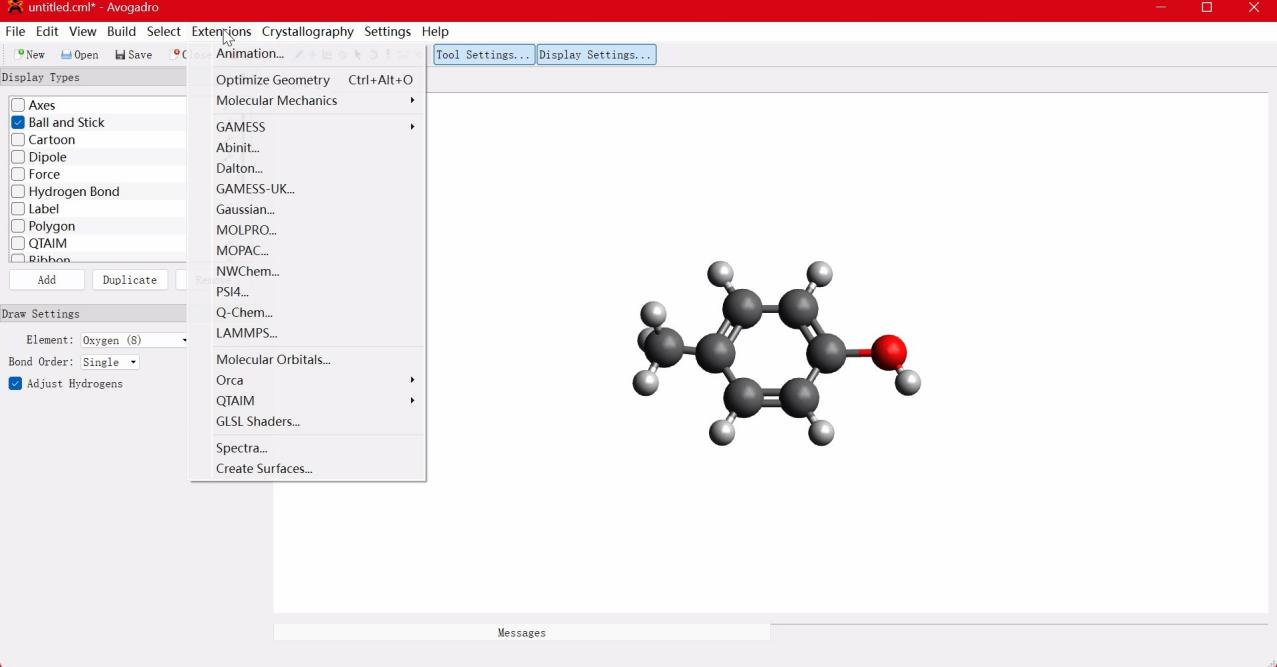Click the red oxygen atom in molecule

point(888,351)
